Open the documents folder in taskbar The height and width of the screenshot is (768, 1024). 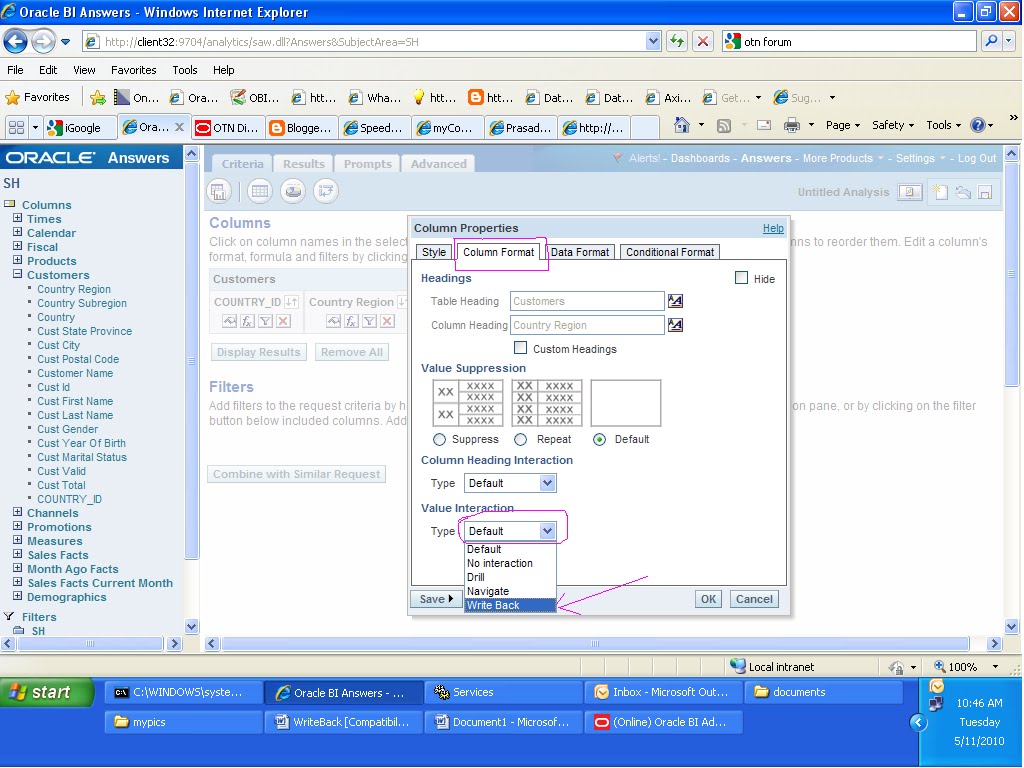[x=824, y=692]
